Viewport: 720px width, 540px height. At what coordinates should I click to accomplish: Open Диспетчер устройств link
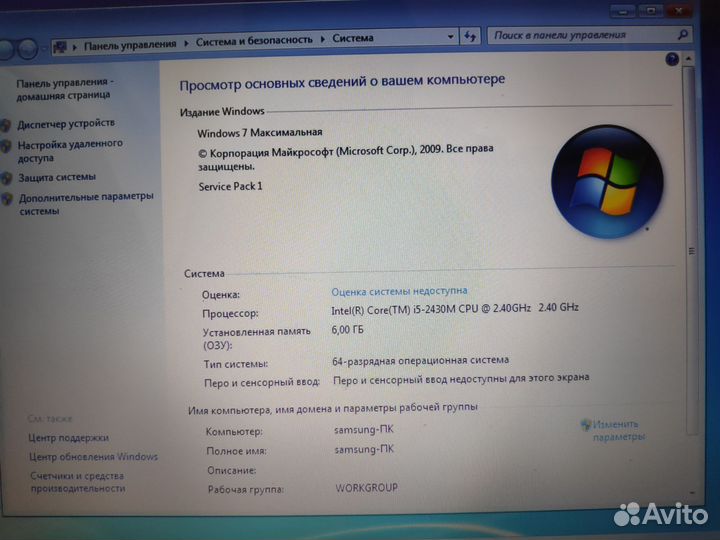(66, 124)
